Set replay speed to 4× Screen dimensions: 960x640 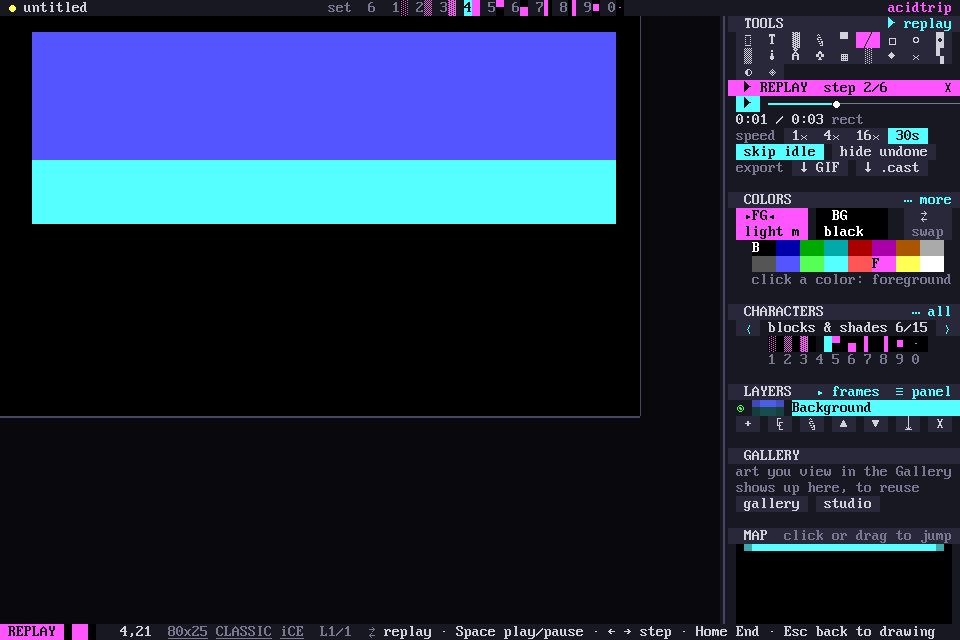coord(831,136)
